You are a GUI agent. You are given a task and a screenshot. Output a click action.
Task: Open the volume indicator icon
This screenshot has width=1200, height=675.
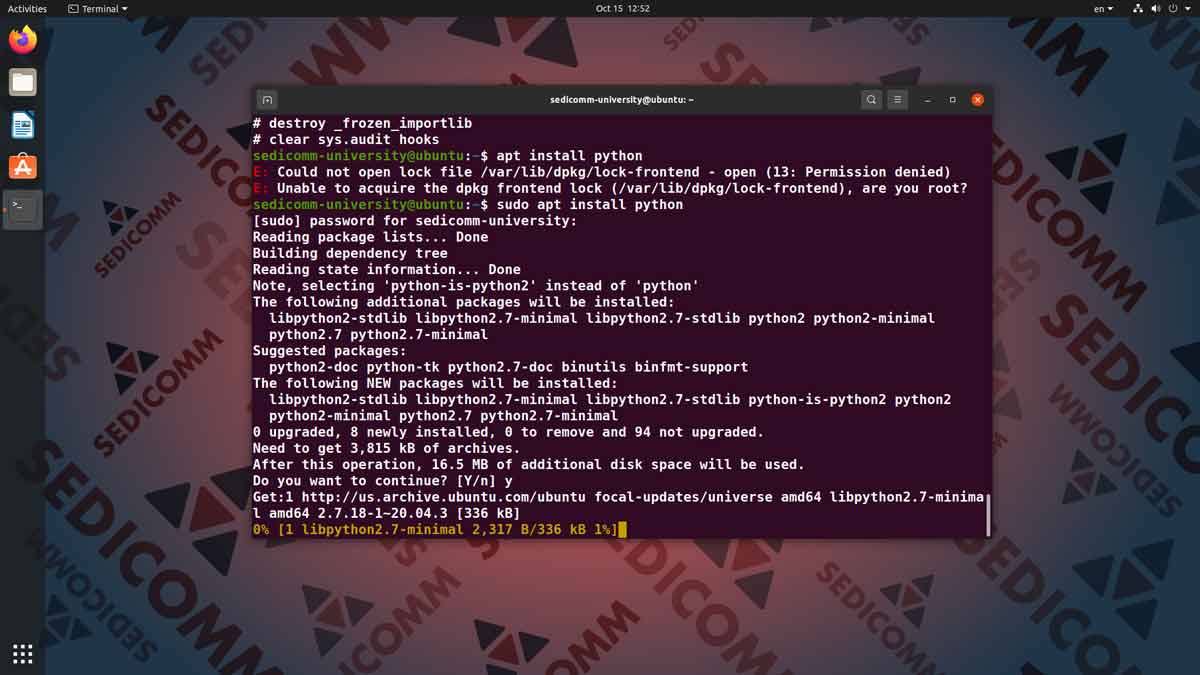pos(1156,8)
